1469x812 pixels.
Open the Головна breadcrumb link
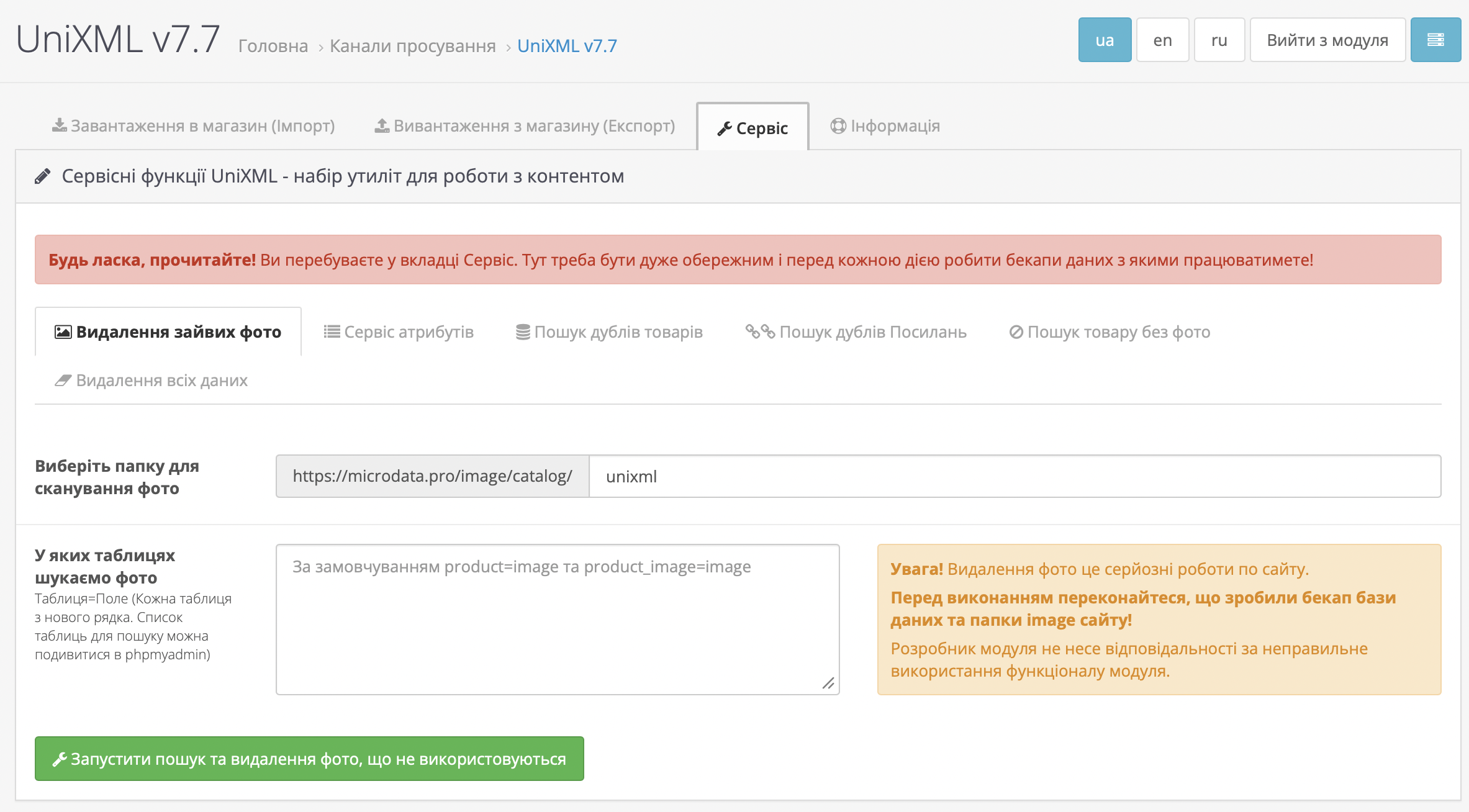tap(273, 46)
